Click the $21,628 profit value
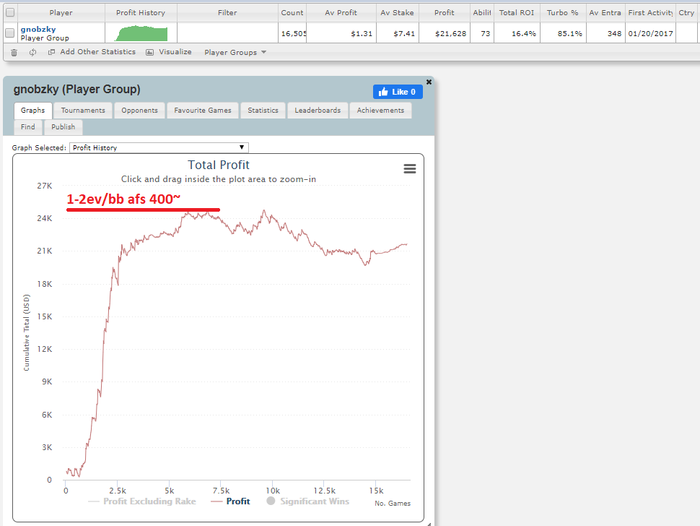This screenshot has height=526, width=700. coord(450,33)
